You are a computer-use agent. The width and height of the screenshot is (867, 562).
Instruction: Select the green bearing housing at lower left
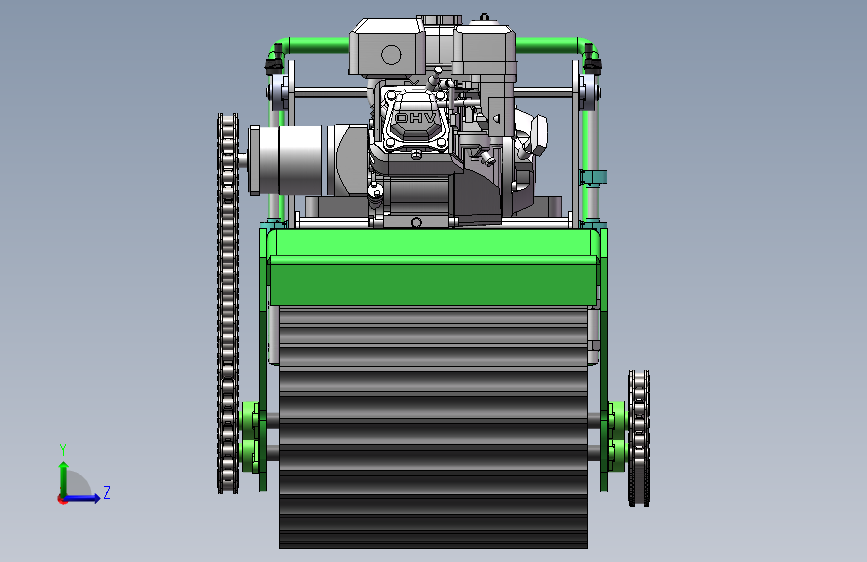[250, 438]
